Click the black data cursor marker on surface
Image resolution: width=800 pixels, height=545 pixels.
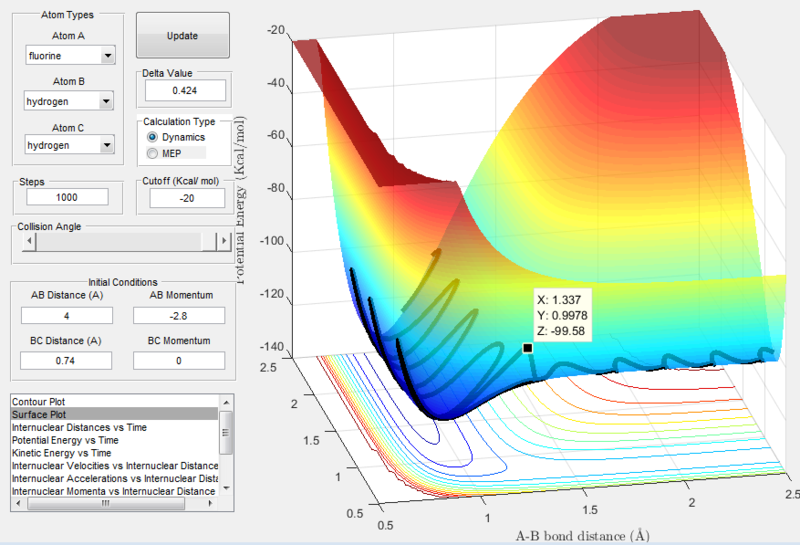click(x=528, y=348)
